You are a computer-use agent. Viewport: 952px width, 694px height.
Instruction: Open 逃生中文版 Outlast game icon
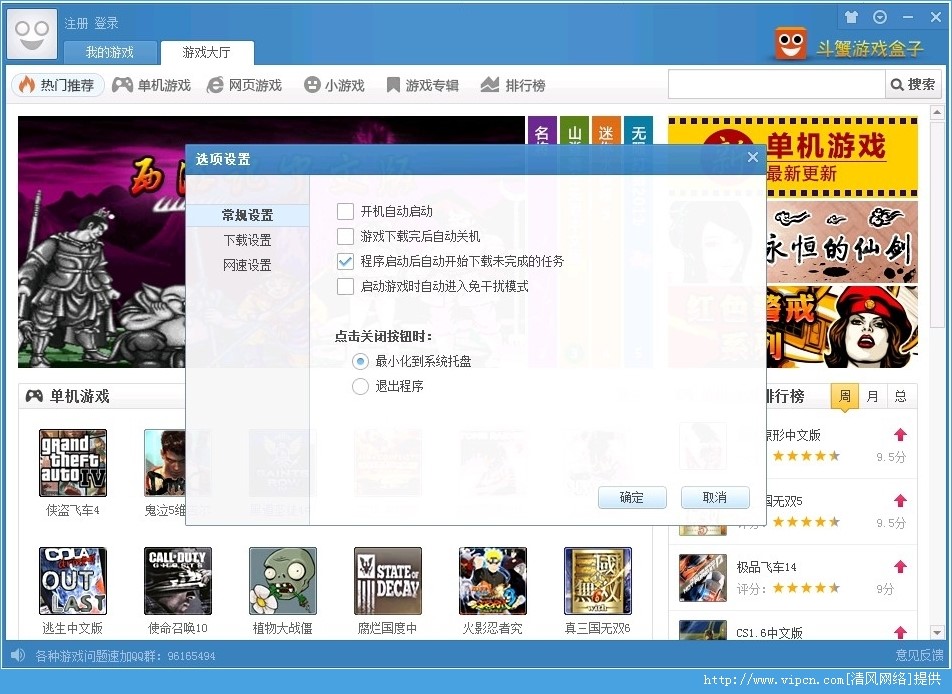[73, 581]
